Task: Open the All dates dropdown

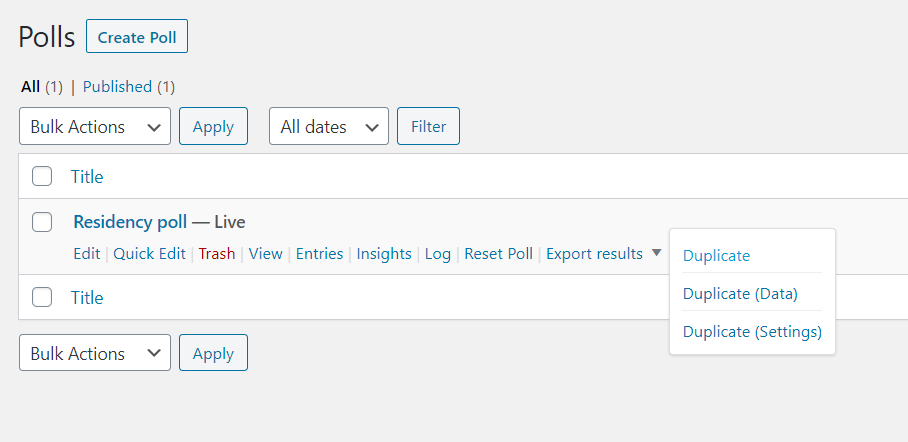Action: tap(329, 126)
